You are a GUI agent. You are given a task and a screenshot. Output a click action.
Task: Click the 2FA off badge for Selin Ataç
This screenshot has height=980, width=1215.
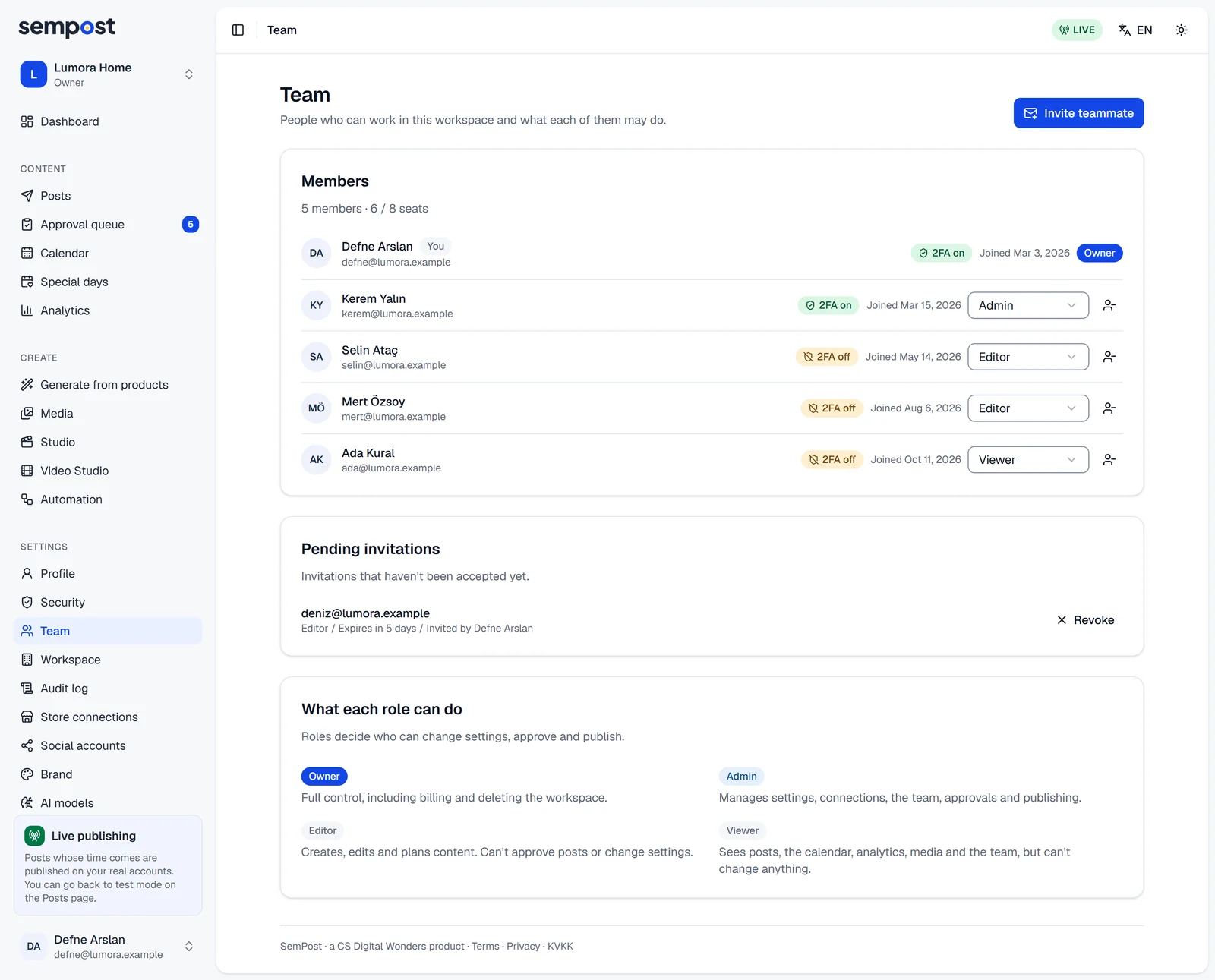(x=827, y=357)
